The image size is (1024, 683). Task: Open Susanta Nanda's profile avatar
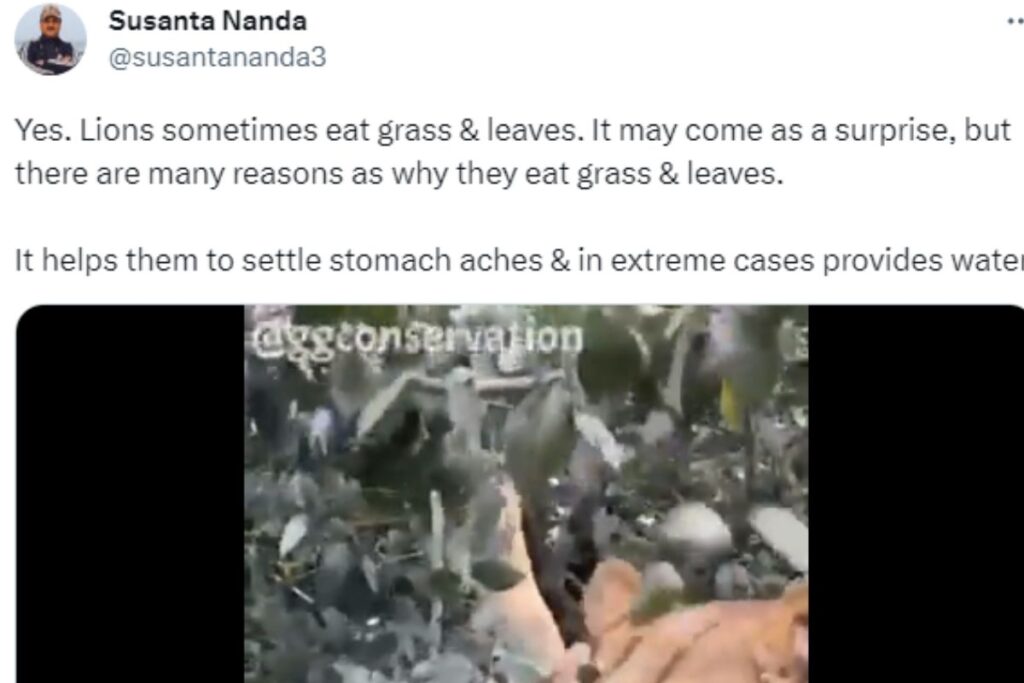[50, 39]
